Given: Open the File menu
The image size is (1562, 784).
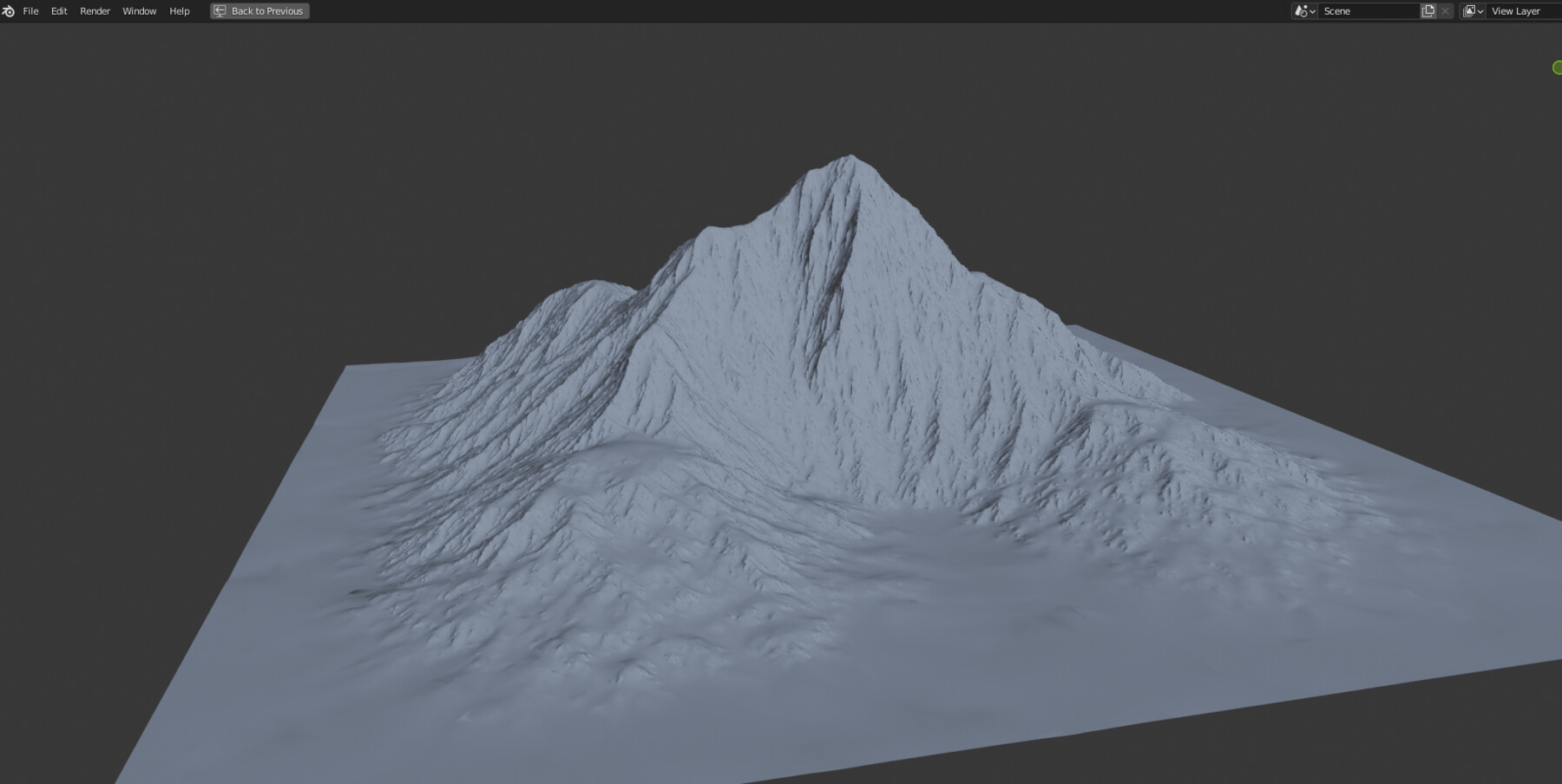Looking at the screenshot, I should (x=30, y=10).
